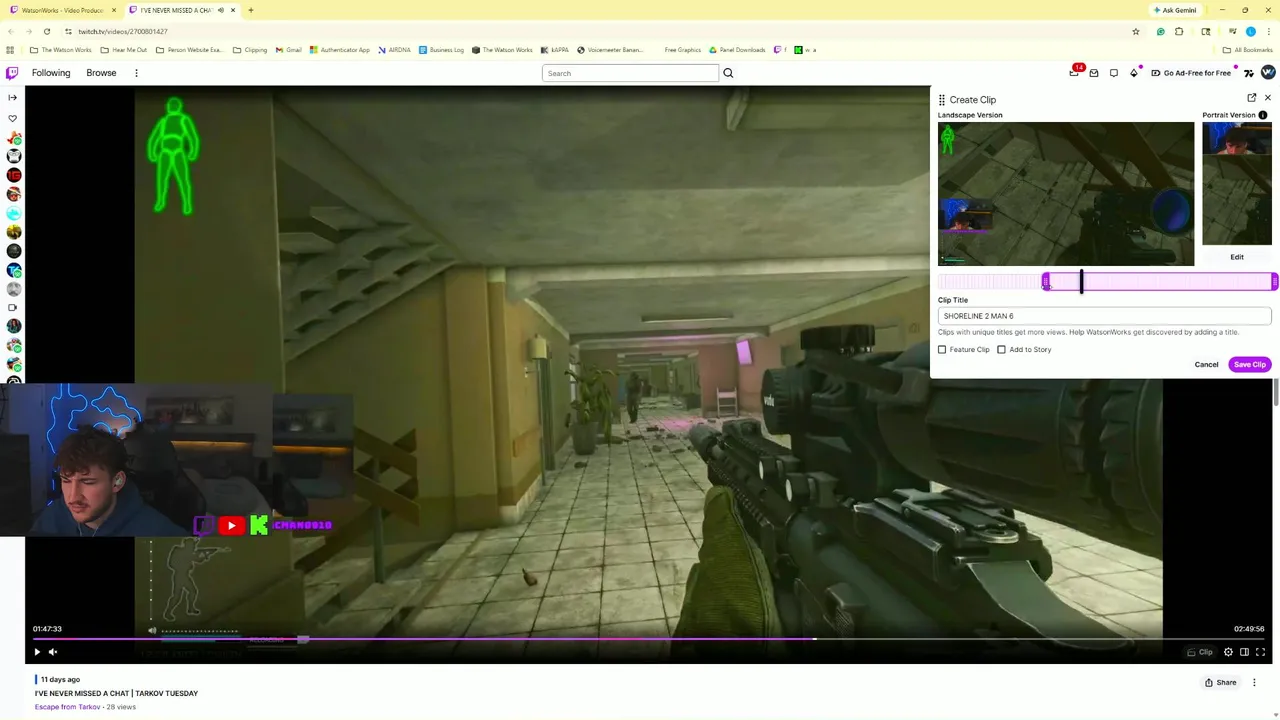
Task: Open the Authenticator App bookmark
Action: pyautogui.click(x=340, y=50)
